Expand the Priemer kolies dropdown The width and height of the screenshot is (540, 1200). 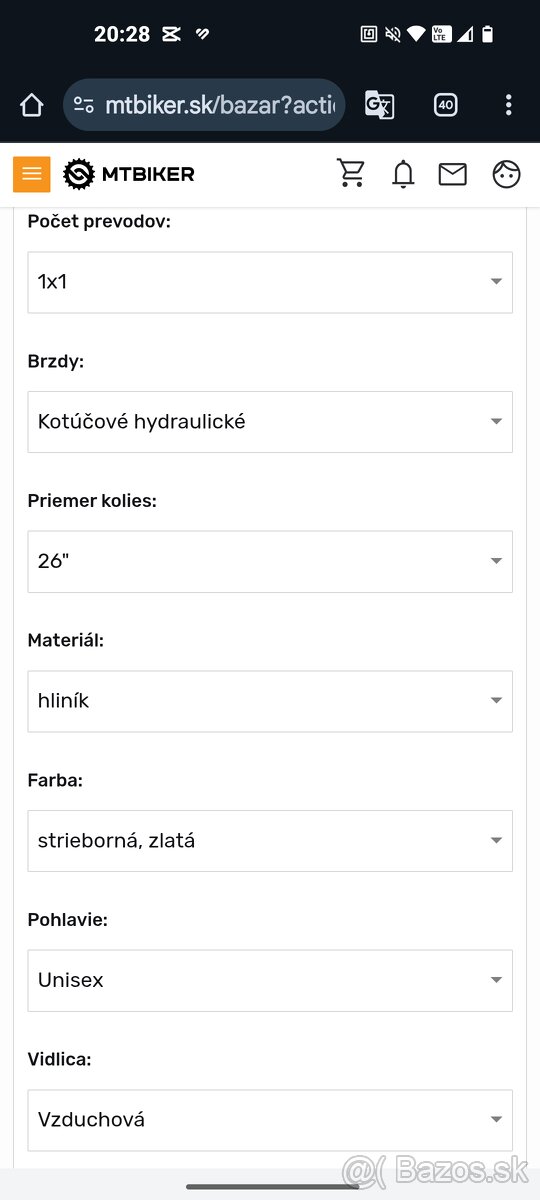[x=270, y=561]
